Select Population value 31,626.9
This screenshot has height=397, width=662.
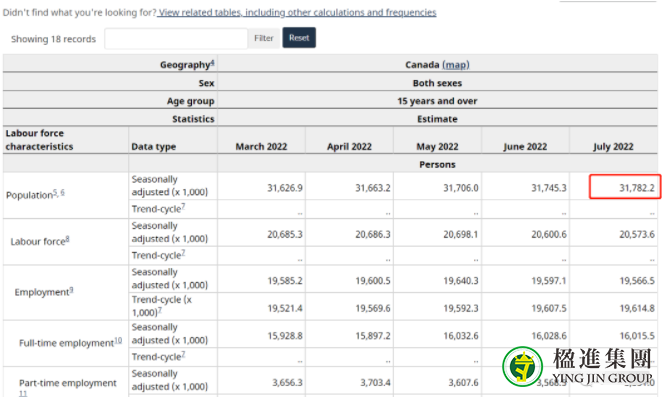(x=285, y=188)
